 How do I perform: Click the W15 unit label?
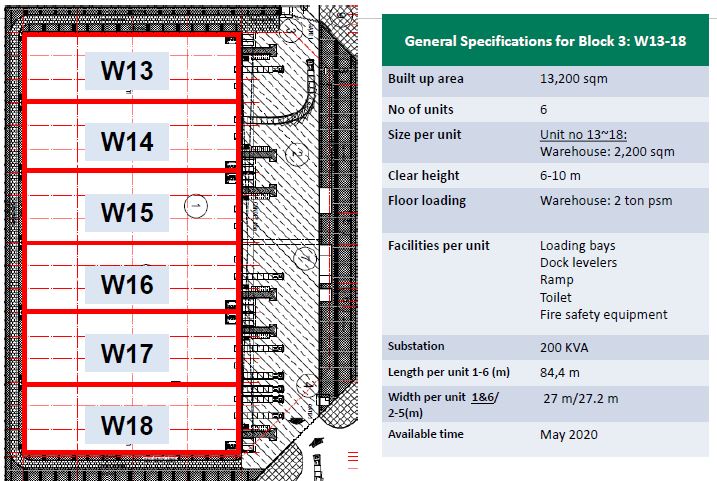(x=128, y=213)
